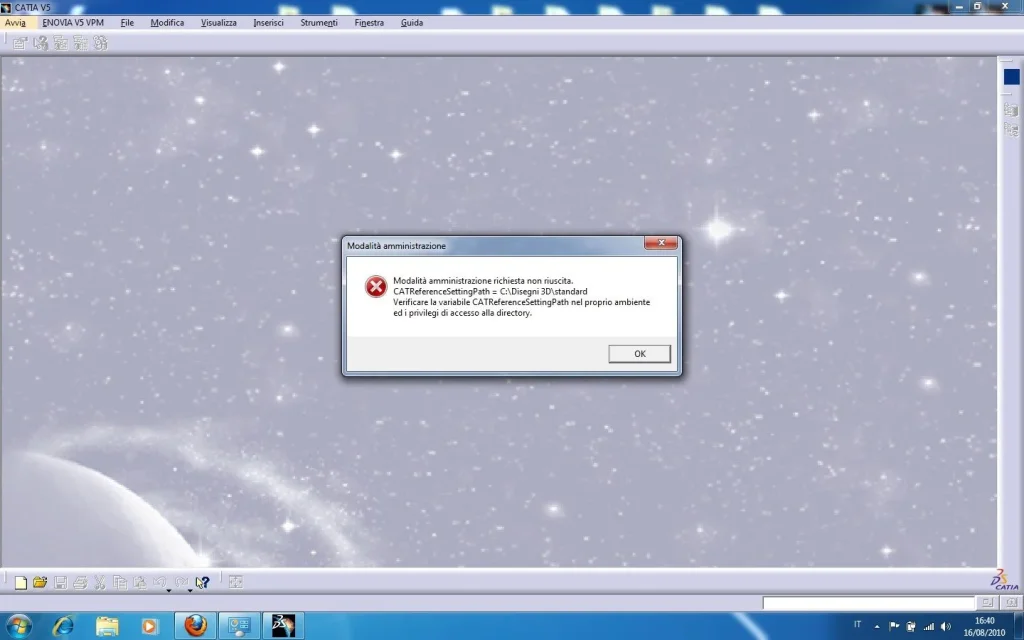Open the Inserisci menu
The image size is (1024, 640).
[x=268, y=22]
